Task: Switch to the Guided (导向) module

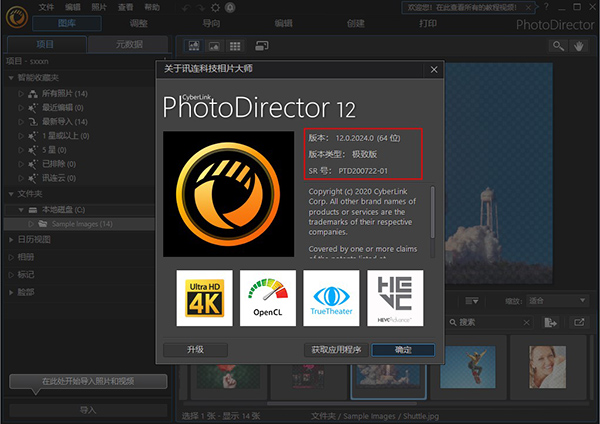Action: pyautogui.click(x=211, y=23)
